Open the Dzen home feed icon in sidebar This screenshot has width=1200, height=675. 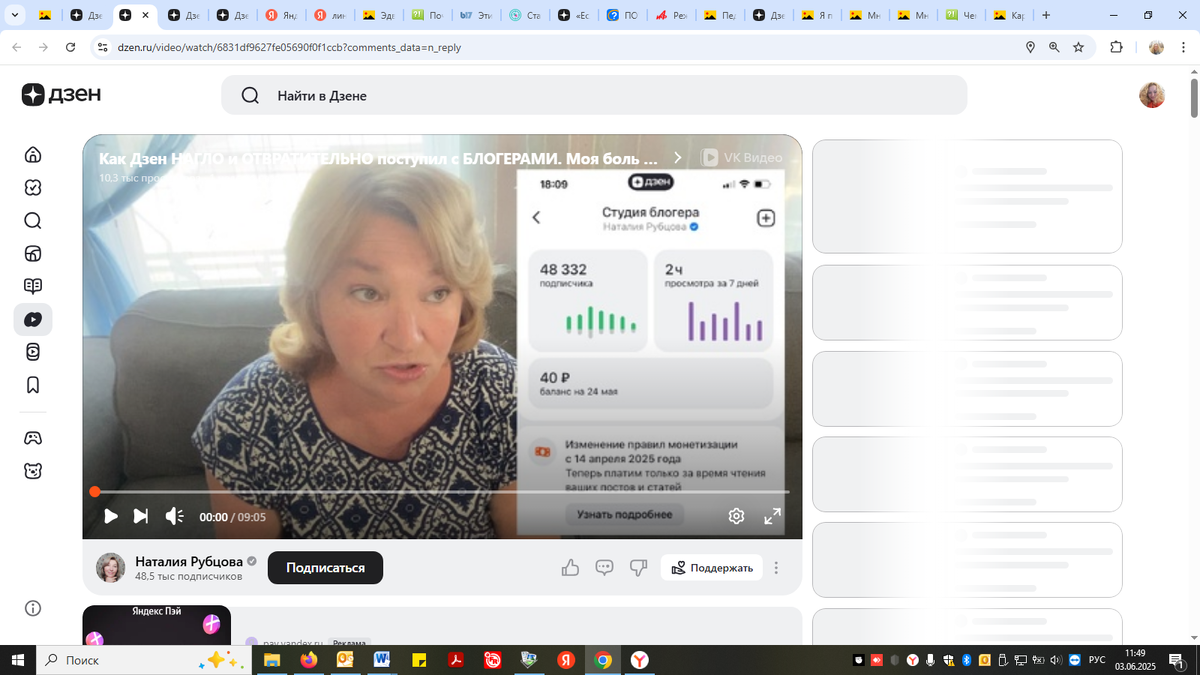(33, 154)
